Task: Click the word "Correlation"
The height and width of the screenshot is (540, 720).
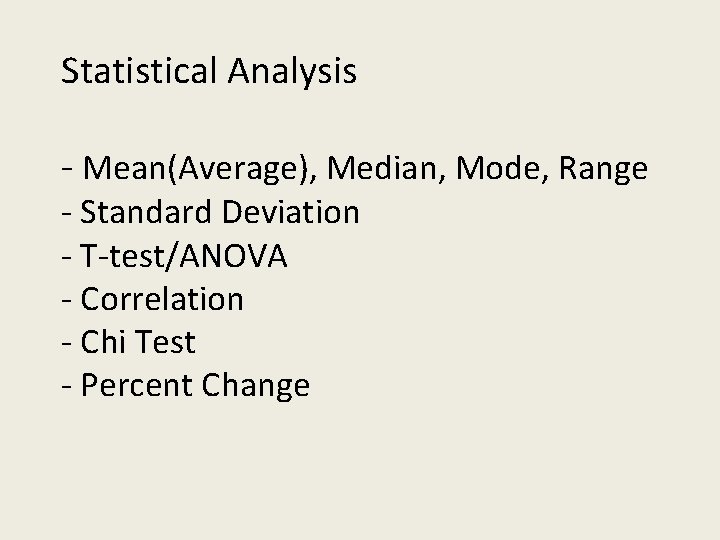Action: [x=162, y=299]
